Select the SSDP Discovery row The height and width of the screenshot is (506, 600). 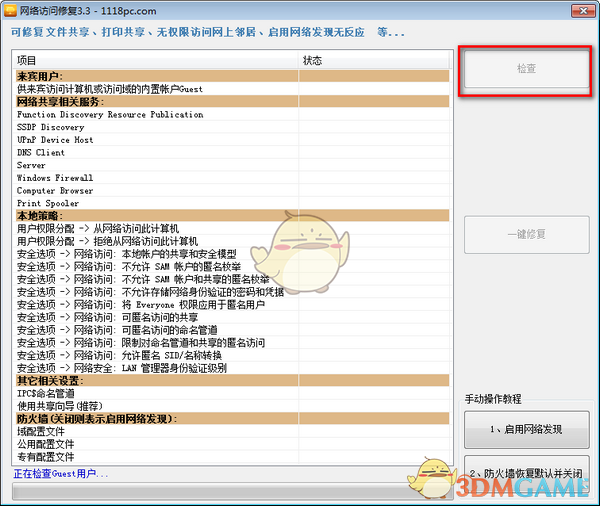233,127
